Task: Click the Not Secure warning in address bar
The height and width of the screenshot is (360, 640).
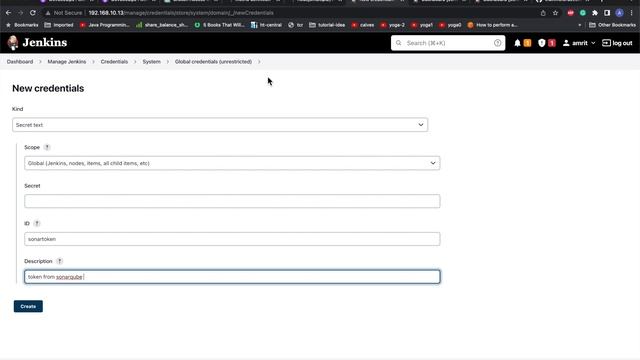Action: pyautogui.click(x=64, y=13)
